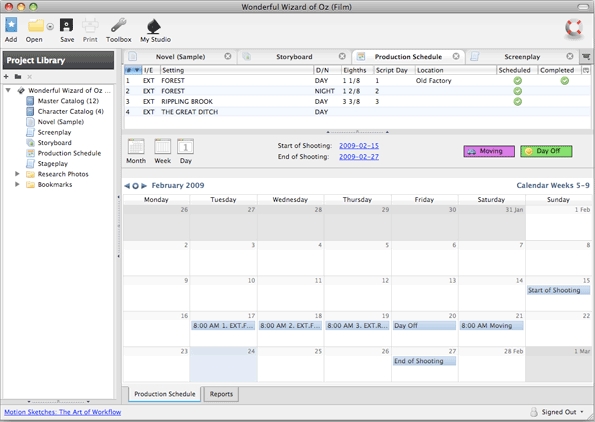595x422 pixels.
Task: Switch calendar to Week view
Action: pos(162,151)
